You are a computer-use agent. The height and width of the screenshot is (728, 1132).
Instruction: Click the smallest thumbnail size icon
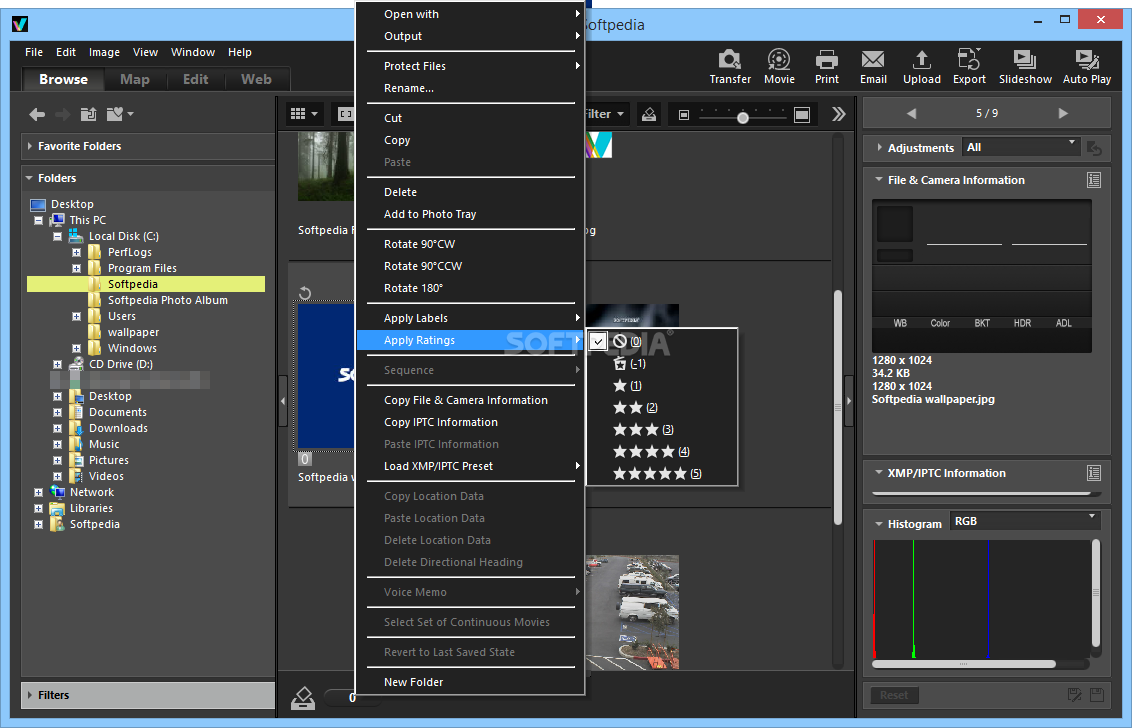pyautogui.click(x=684, y=115)
